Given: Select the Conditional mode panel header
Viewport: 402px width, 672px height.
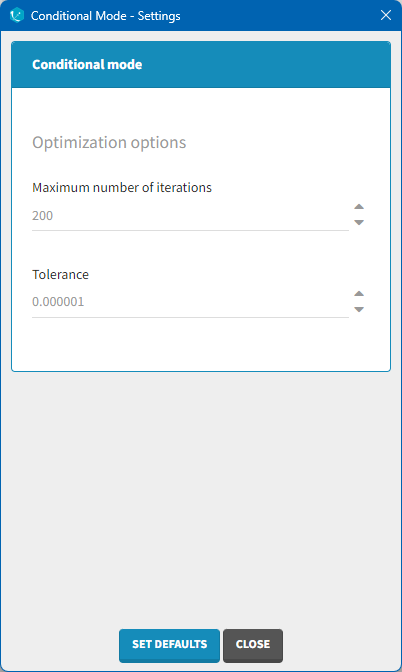Looking at the screenshot, I should coord(201,65).
